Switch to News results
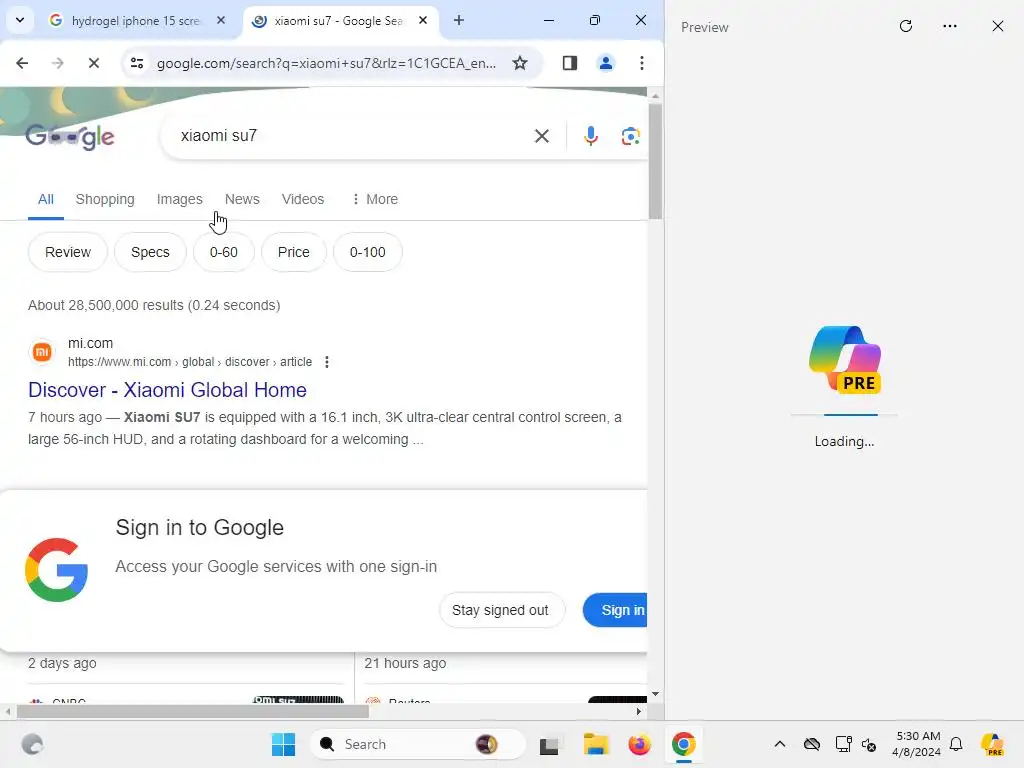The image size is (1024, 768). tap(242, 199)
